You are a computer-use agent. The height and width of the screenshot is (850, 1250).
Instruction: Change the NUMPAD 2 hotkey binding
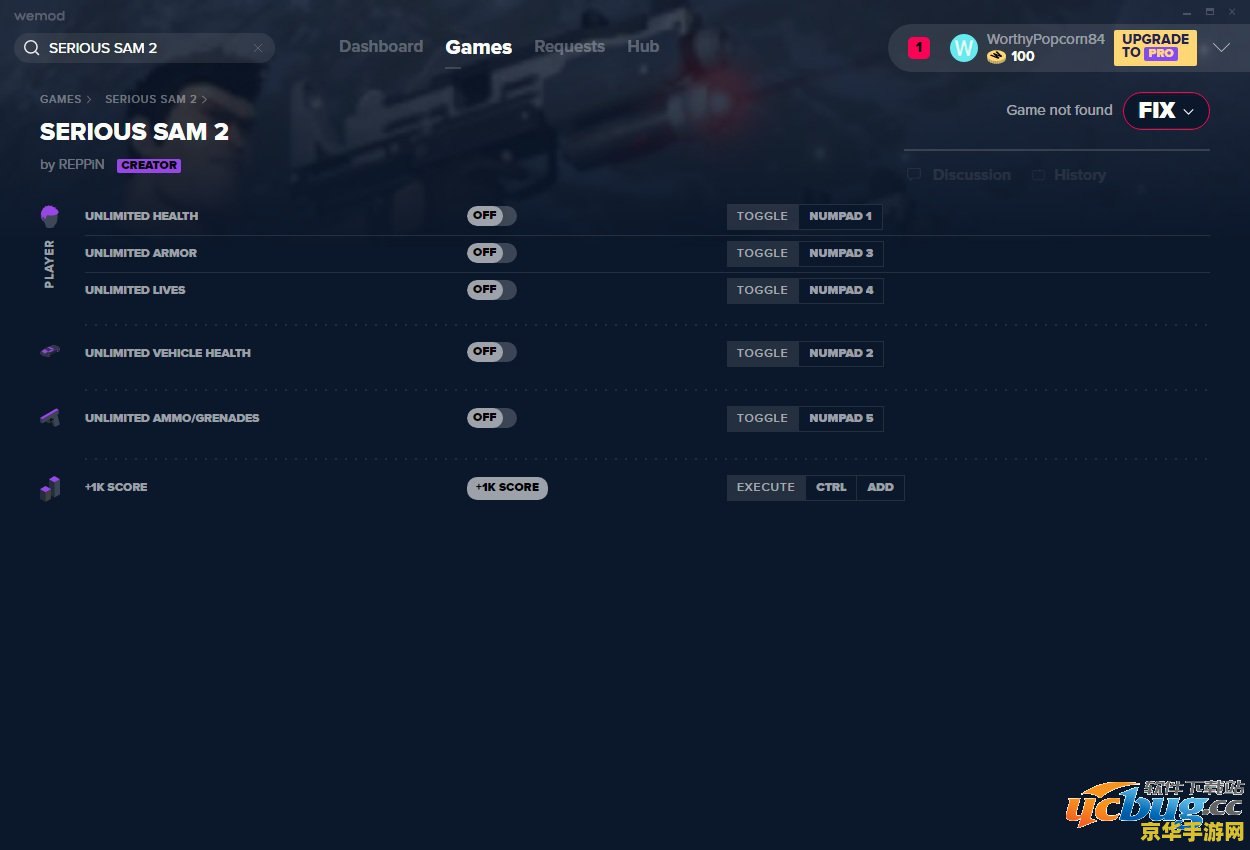coord(841,353)
